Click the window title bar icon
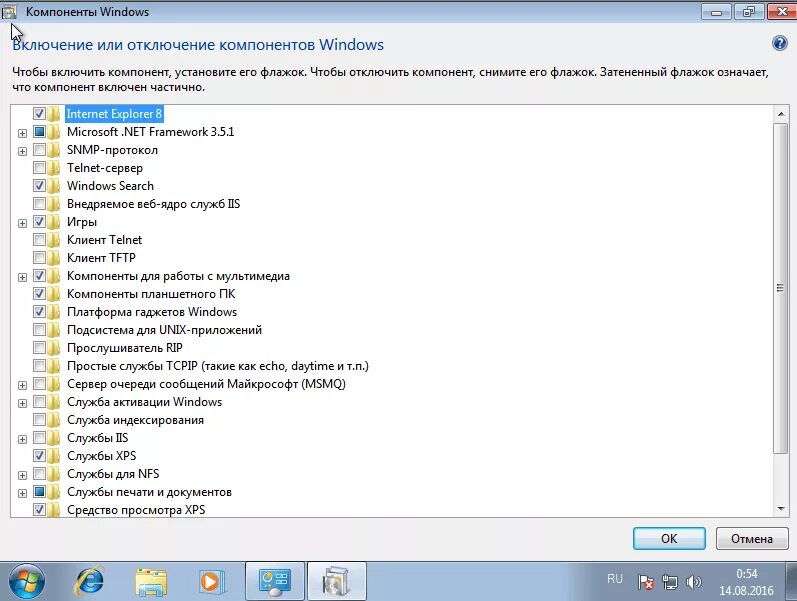 point(10,12)
